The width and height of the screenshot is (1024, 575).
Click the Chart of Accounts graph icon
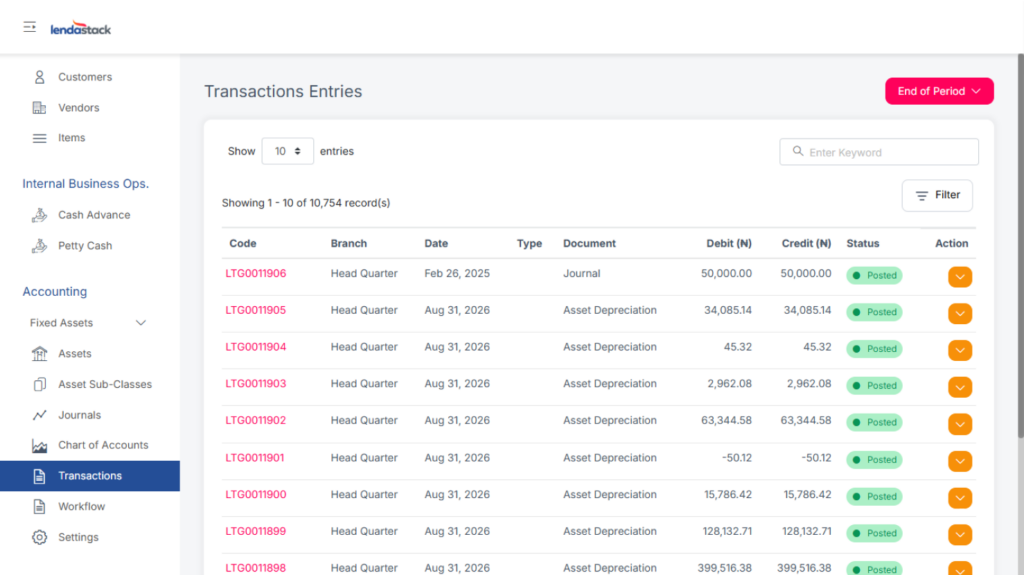40,446
